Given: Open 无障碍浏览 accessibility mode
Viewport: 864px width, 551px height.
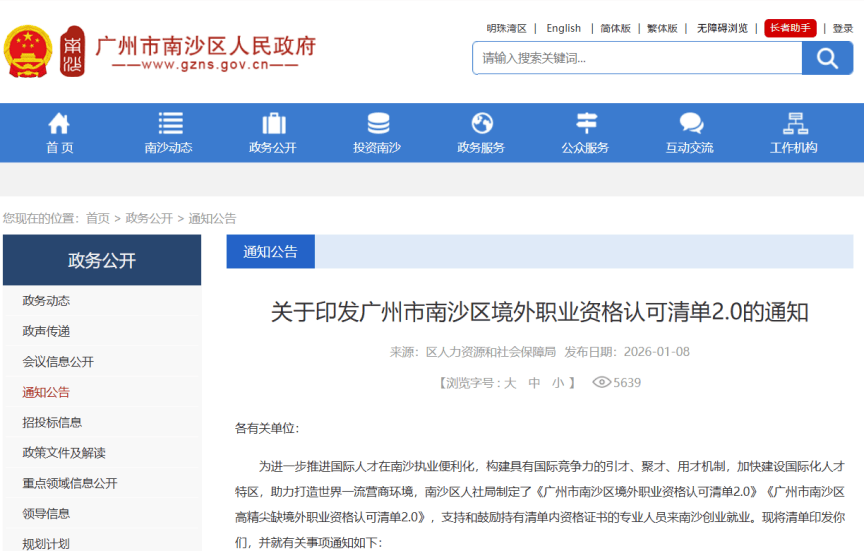Looking at the screenshot, I should pyautogui.click(x=722, y=28).
